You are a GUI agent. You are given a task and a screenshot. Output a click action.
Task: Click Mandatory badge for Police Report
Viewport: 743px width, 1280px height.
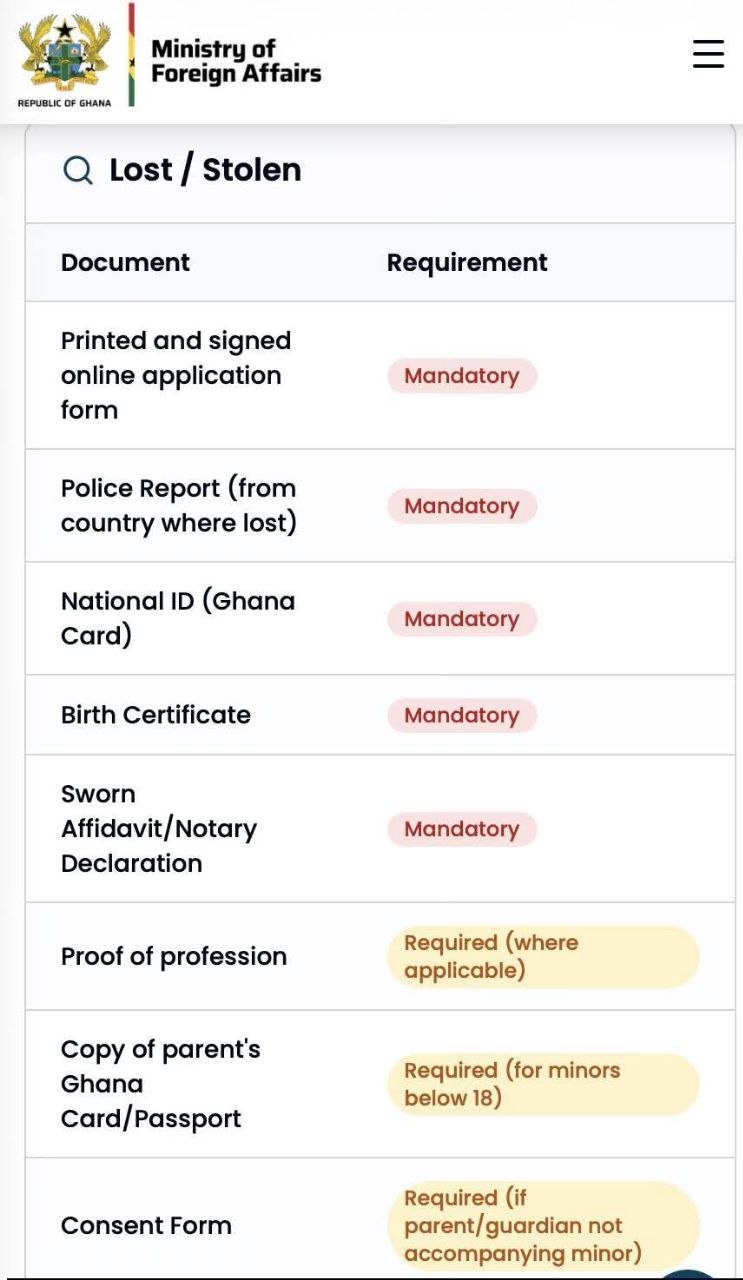pyautogui.click(x=462, y=506)
